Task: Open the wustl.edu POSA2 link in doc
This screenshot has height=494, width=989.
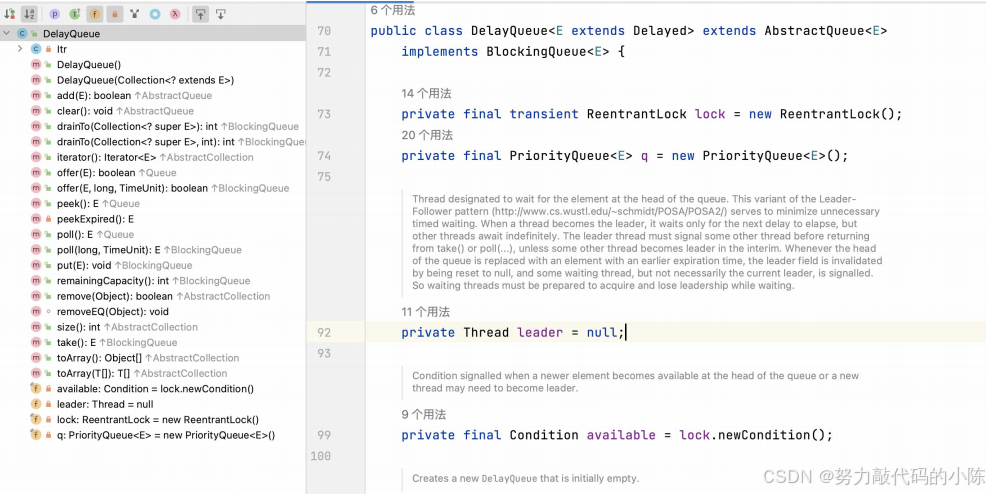Action: tap(610, 211)
